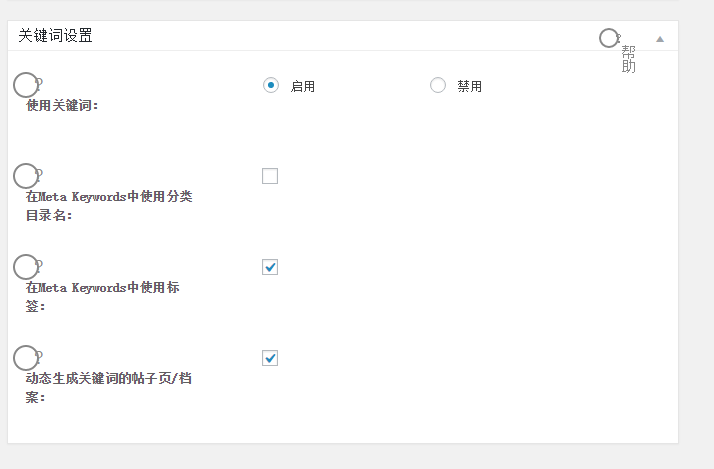Click help icon for 动态生成关键词 option
Screen dimensions: 714x469
26,357
